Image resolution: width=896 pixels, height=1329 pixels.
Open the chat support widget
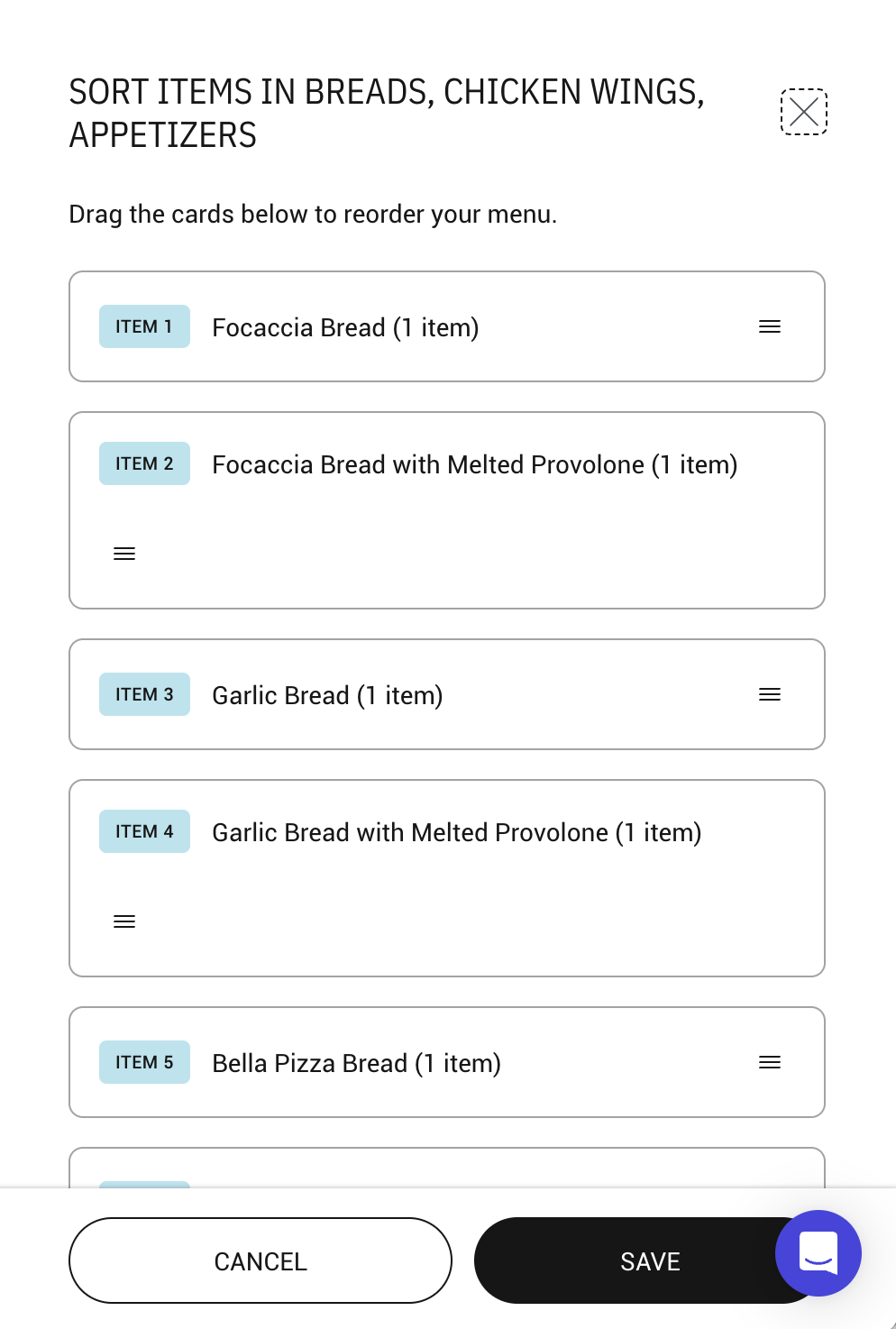tap(818, 1252)
